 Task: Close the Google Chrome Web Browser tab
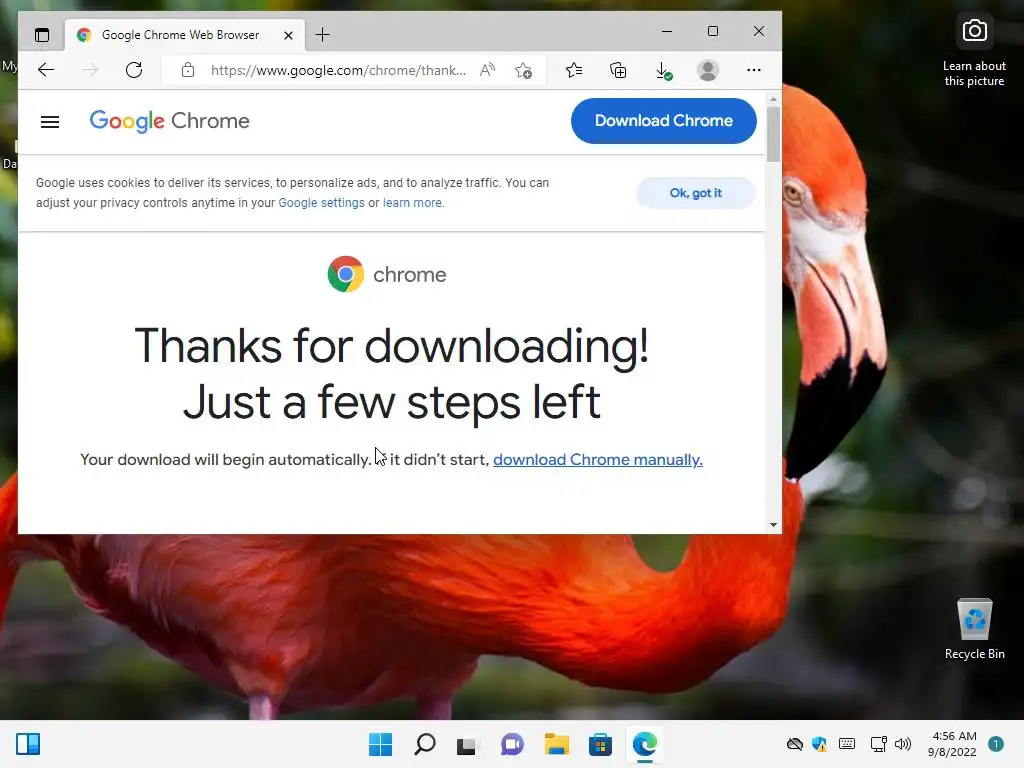[288, 35]
